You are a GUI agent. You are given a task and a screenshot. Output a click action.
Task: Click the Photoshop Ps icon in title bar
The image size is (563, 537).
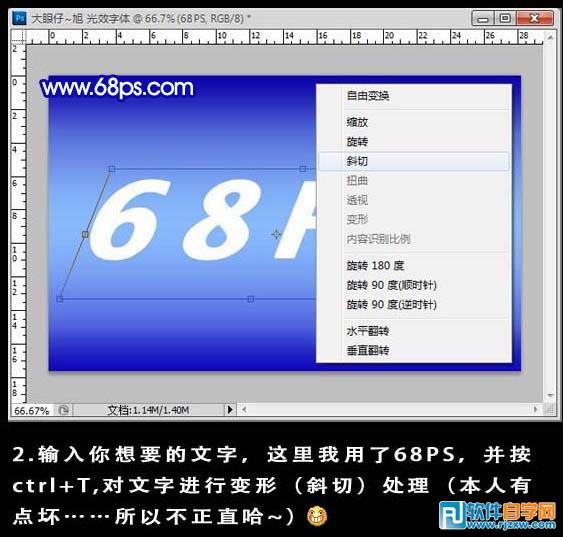(19, 18)
